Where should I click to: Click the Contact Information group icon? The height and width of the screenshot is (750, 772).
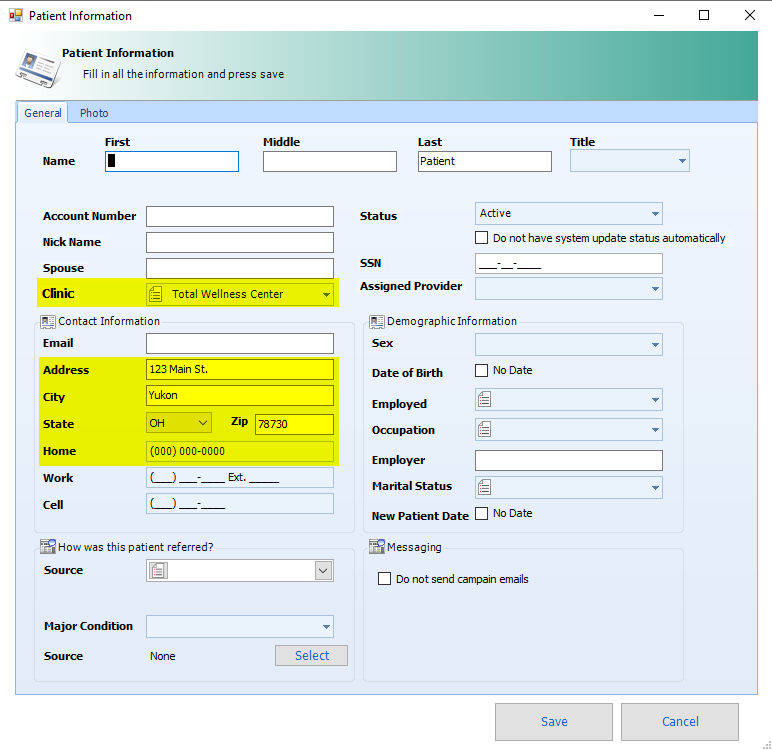coord(48,322)
